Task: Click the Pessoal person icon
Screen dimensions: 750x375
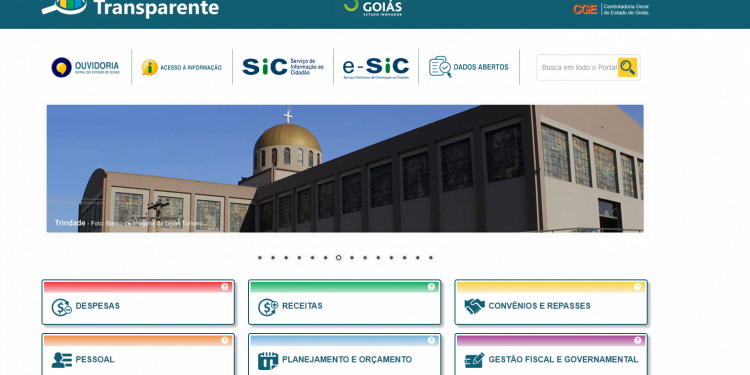Action: [x=62, y=360]
